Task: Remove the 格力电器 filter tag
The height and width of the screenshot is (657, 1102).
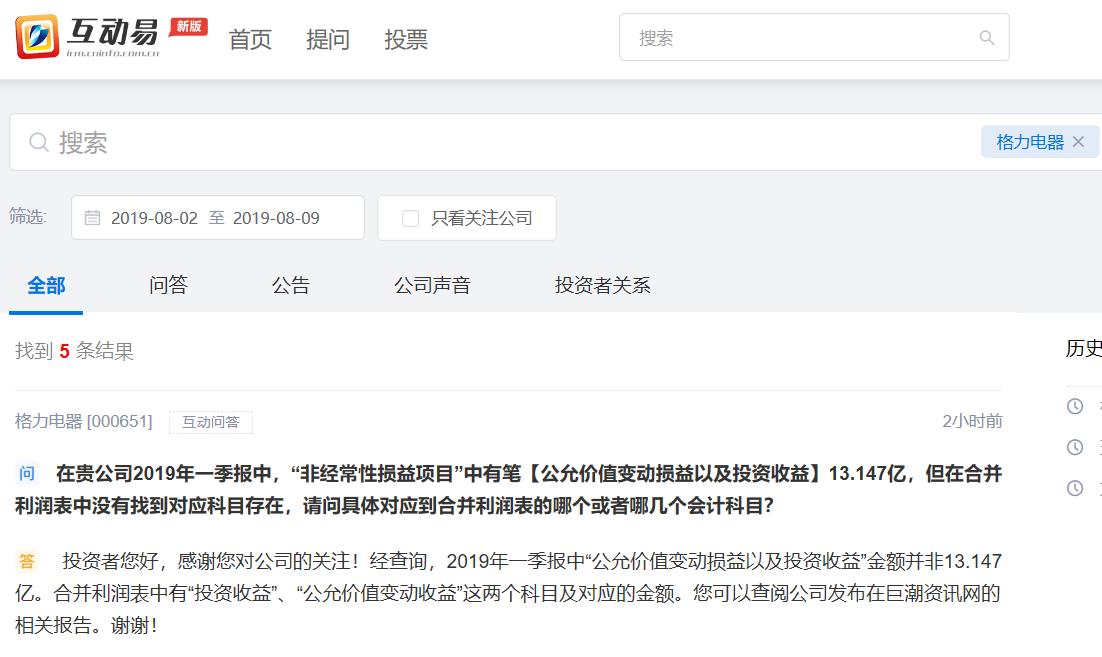Action: [1078, 141]
